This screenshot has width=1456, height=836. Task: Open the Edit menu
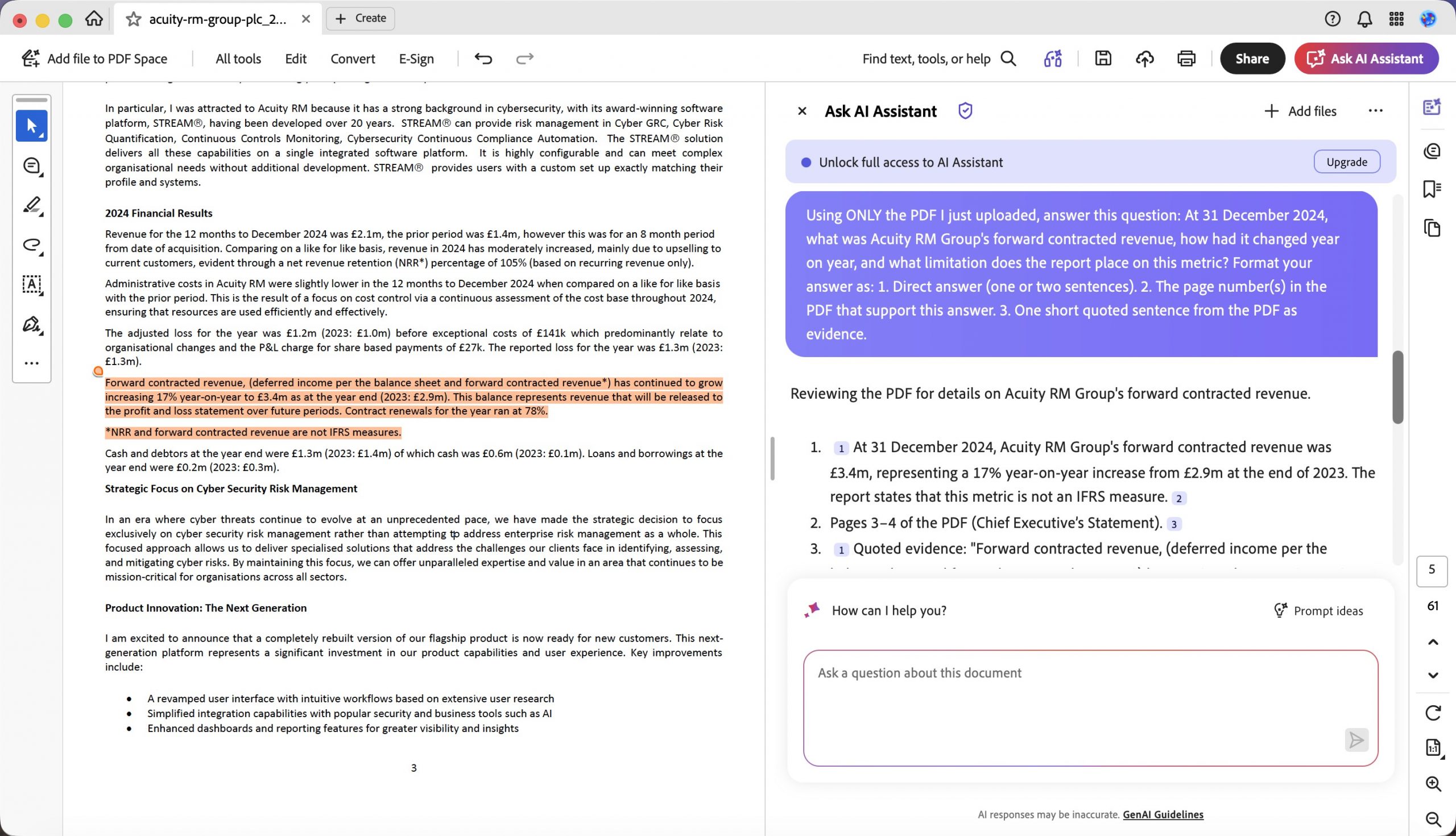[x=296, y=59]
